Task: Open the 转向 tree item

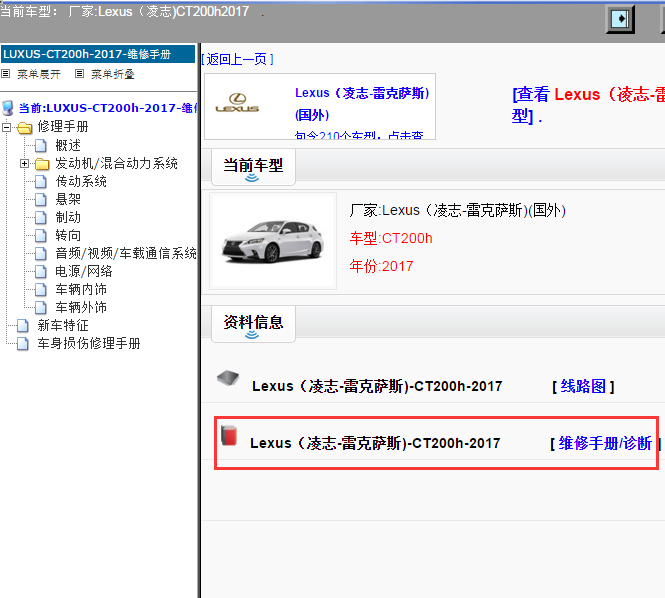Action: tap(68, 235)
